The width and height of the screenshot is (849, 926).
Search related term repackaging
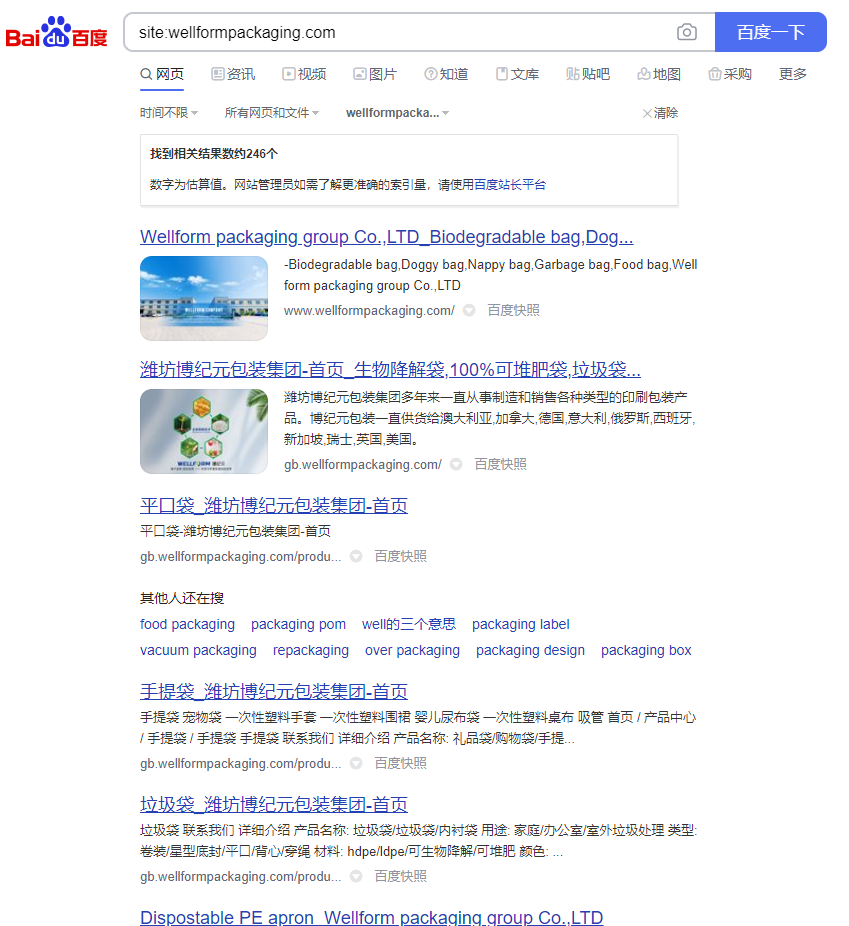(x=311, y=650)
